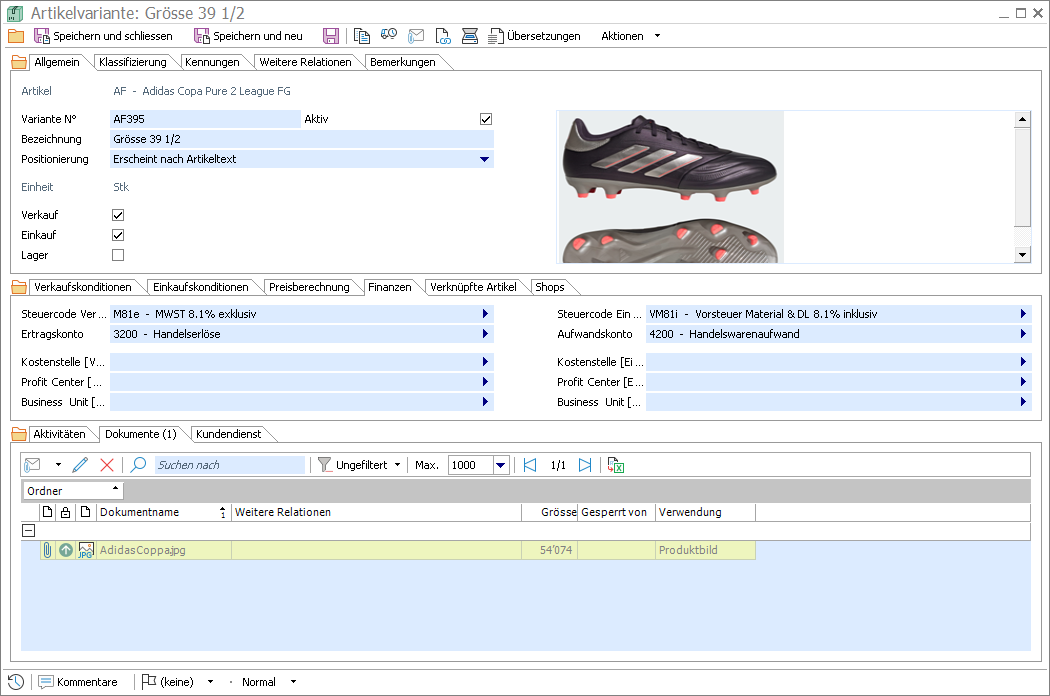Click the history clock icon in status bar
This screenshot has height=696, width=1050.
click(16, 682)
